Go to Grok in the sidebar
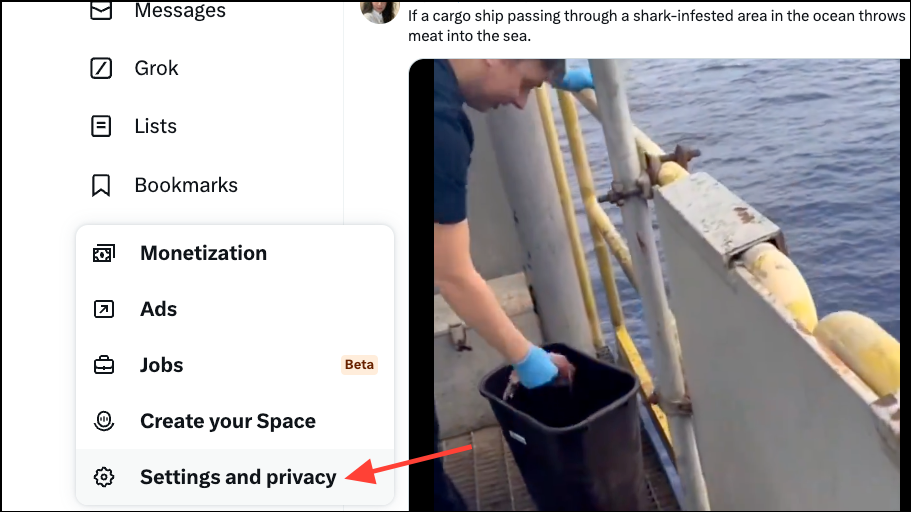 156,68
